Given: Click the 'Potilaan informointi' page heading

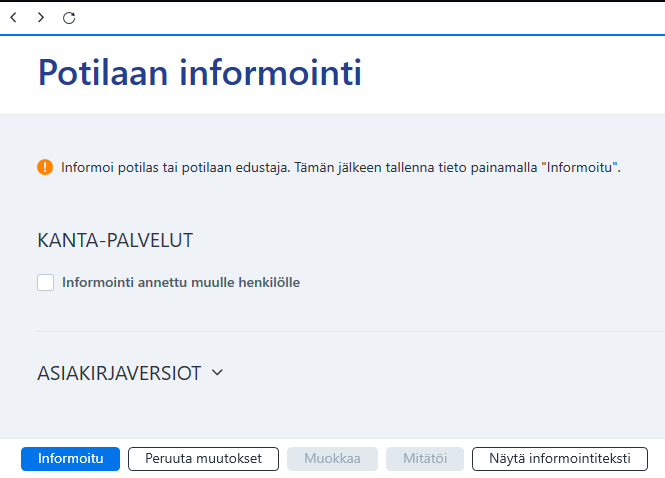Looking at the screenshot, I should tap(200, 73).
